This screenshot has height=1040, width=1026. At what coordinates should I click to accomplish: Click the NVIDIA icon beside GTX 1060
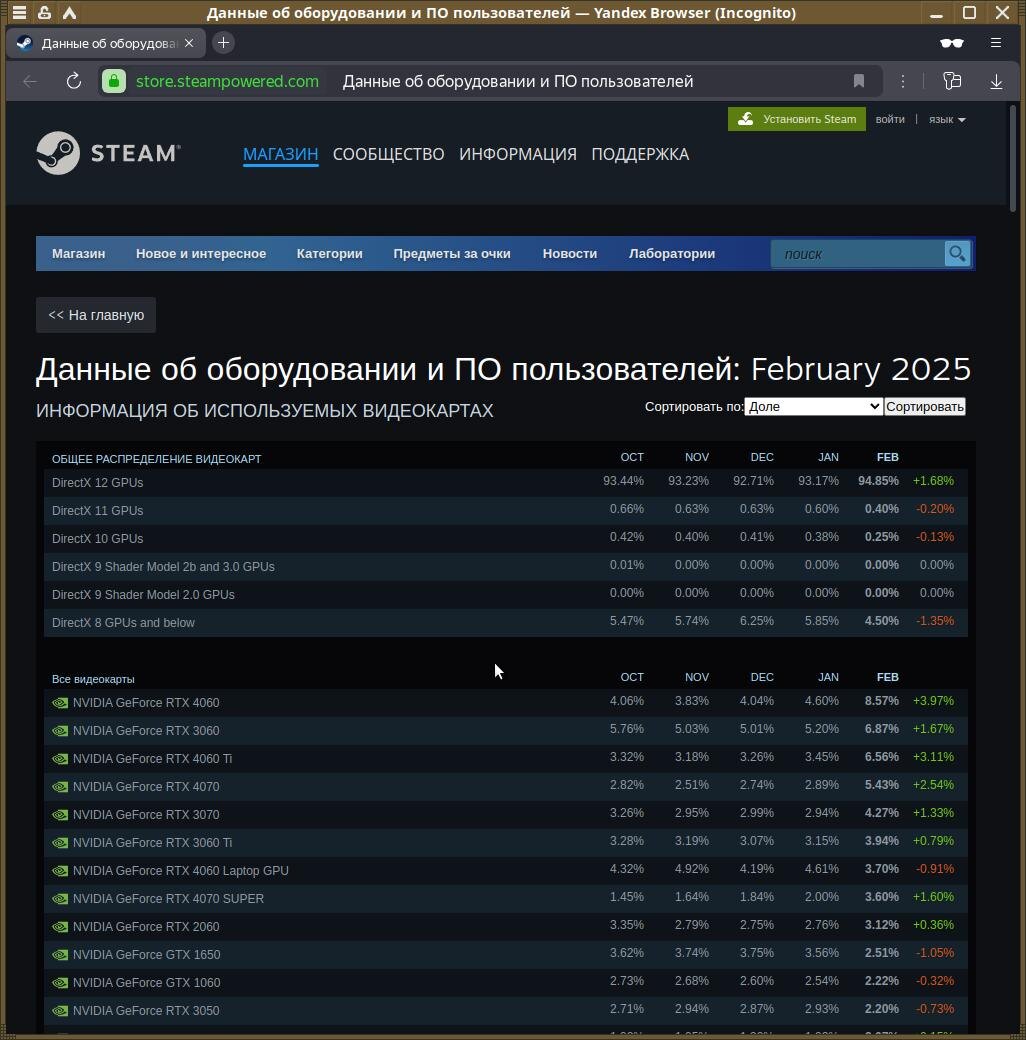coord(60,983)
